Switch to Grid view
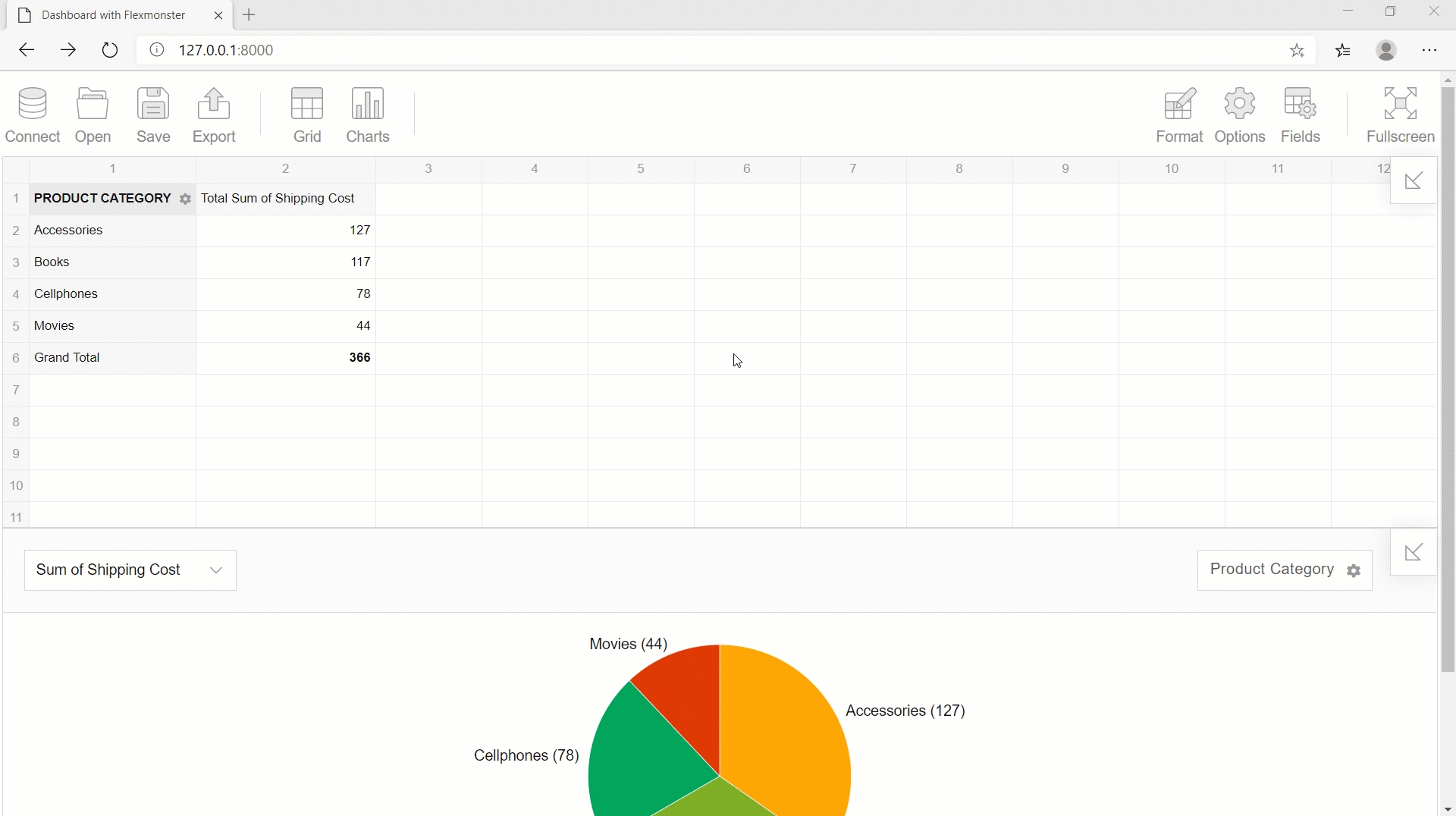The image size is (1456, 816). (308, 115)
